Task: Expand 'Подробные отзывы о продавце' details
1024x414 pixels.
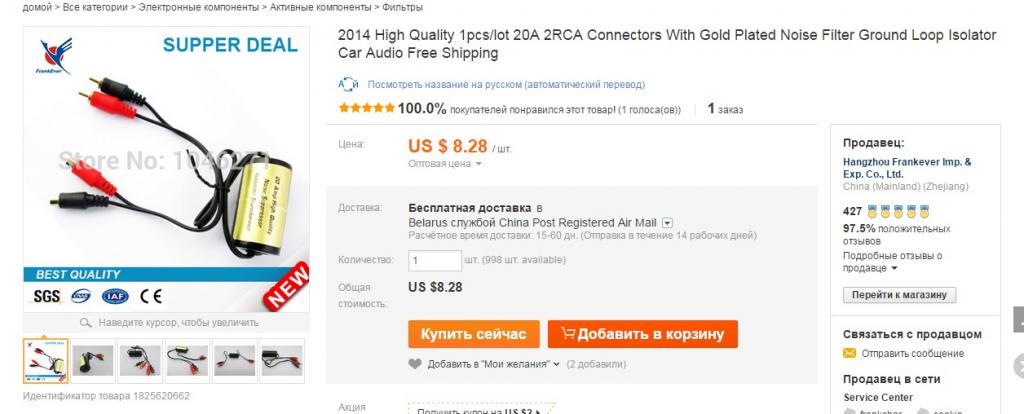Action: pos(894,269)
